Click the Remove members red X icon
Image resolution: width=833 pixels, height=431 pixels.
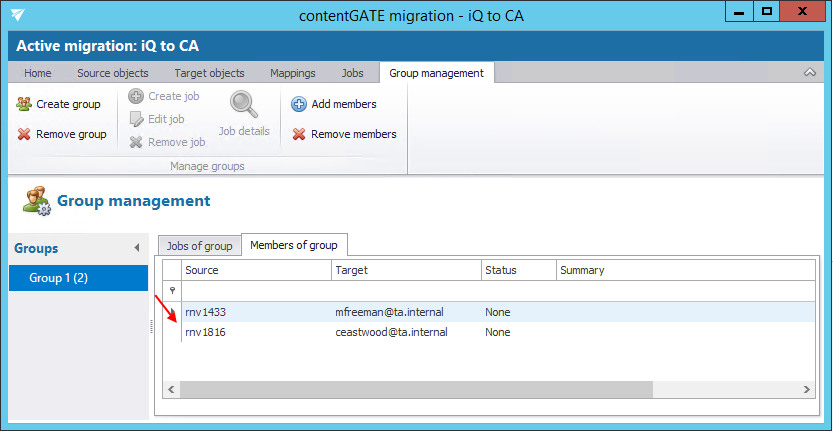299,134
